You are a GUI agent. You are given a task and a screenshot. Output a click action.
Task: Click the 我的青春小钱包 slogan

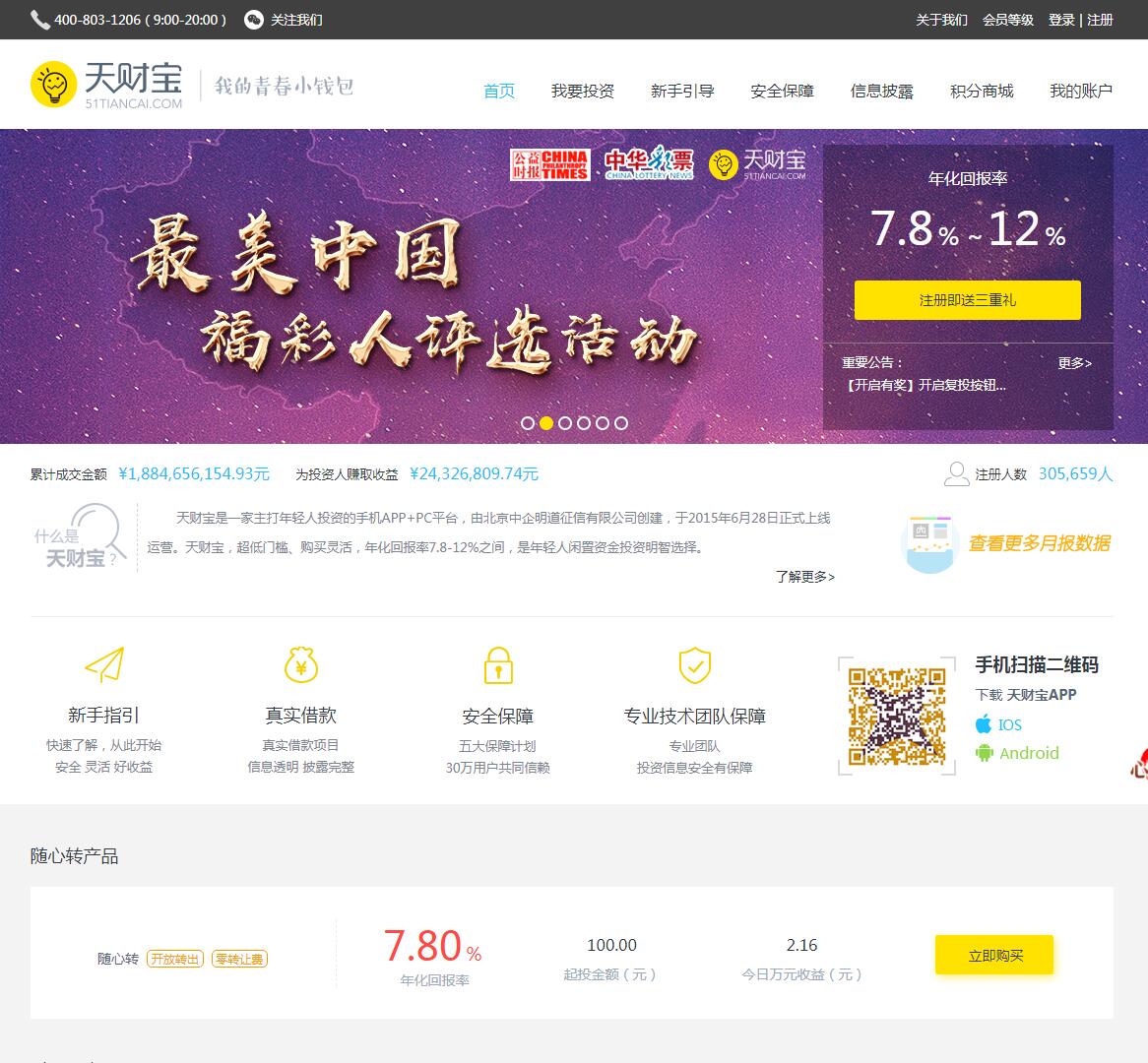coord(285,86)
